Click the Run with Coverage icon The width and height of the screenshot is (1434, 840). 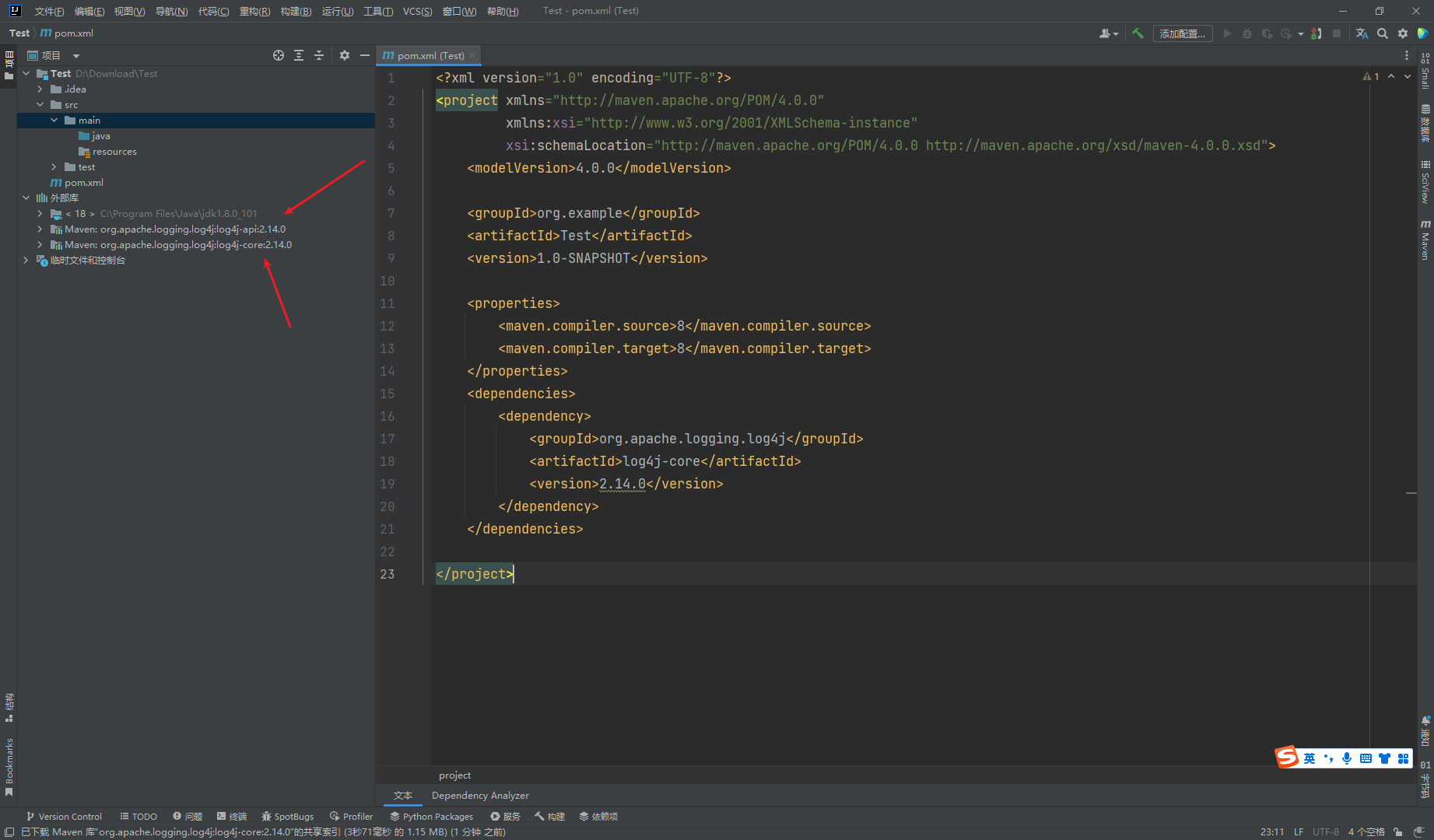pyautogui.click(x=1267, y=33)
